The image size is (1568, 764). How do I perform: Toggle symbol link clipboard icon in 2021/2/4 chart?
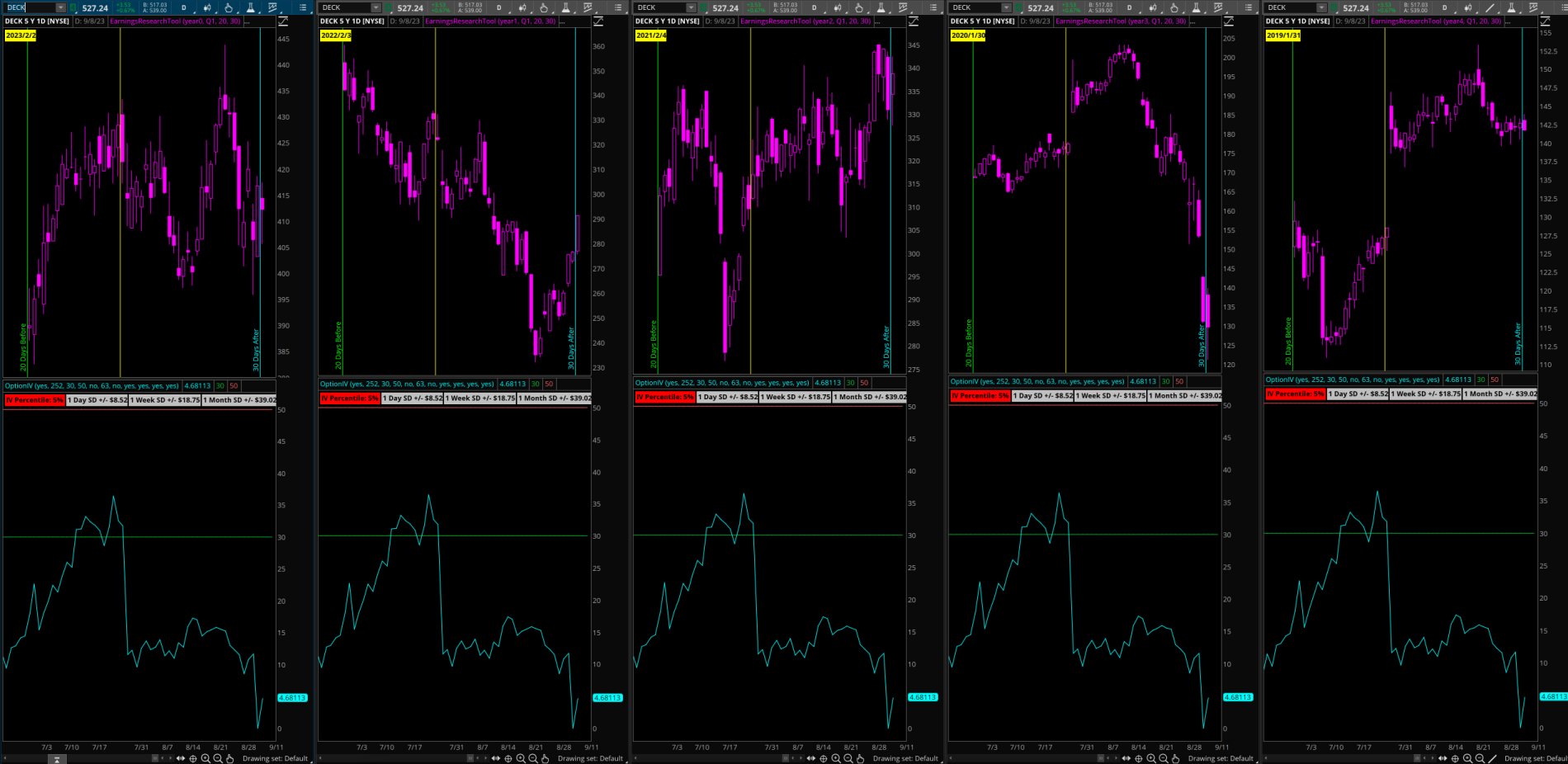click(704, 7)
